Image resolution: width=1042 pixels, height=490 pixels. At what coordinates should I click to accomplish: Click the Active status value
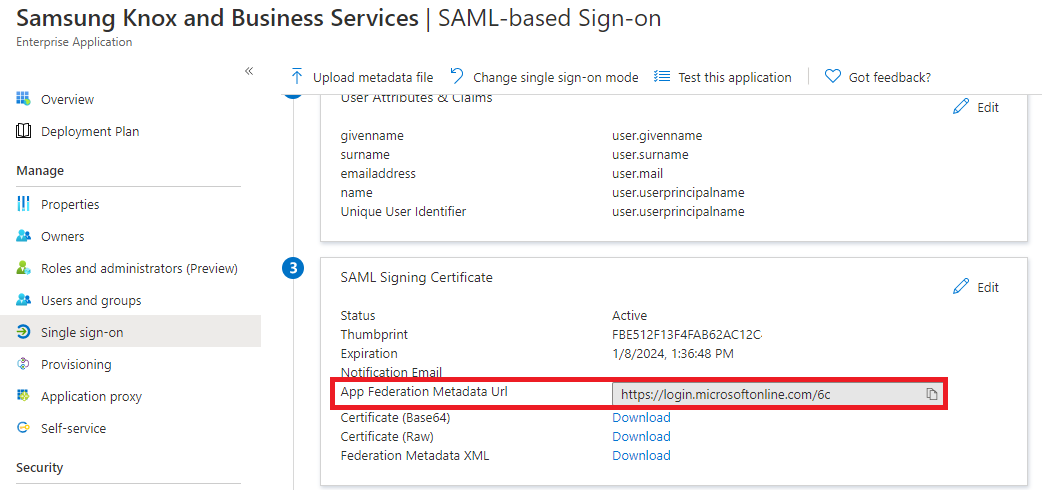tap(629, 315)
